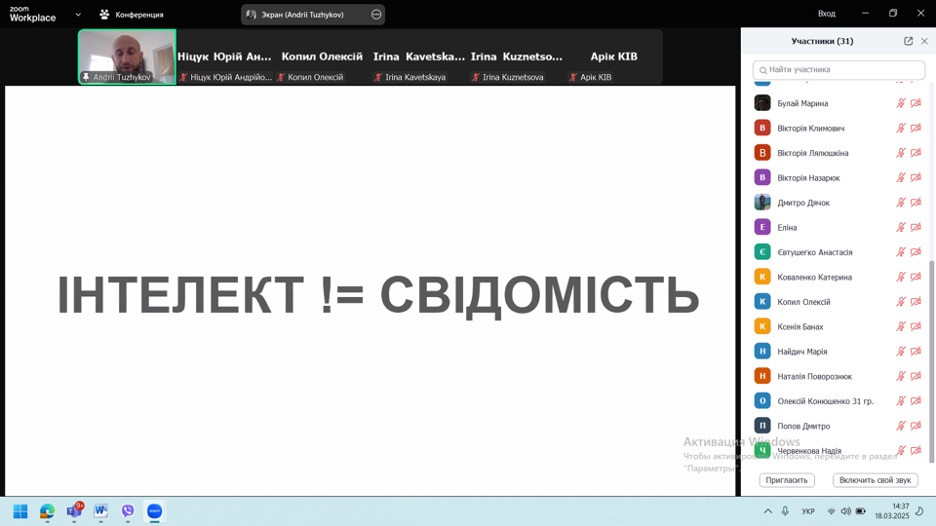Select Irina Kuznetsova participant tile
936x526 pixels.
click(x=516, y=57)
